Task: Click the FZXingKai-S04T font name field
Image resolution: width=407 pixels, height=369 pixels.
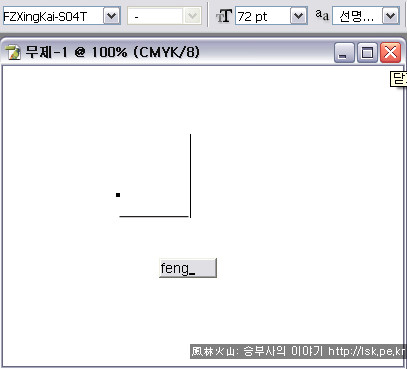Action: click(53, 16)
